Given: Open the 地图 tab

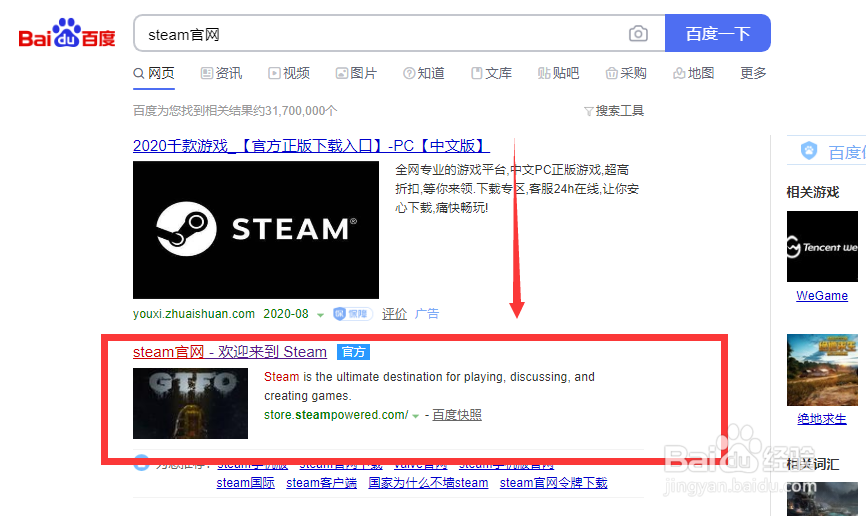Looking at the screenshot, I should (x=694, y=73).
